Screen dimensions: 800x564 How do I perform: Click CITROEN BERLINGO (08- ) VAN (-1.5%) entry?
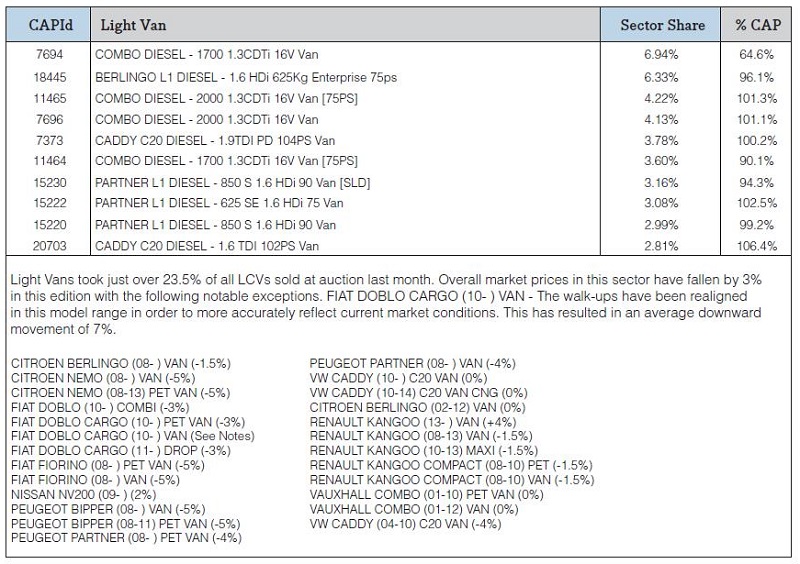[x=121, y=363]
